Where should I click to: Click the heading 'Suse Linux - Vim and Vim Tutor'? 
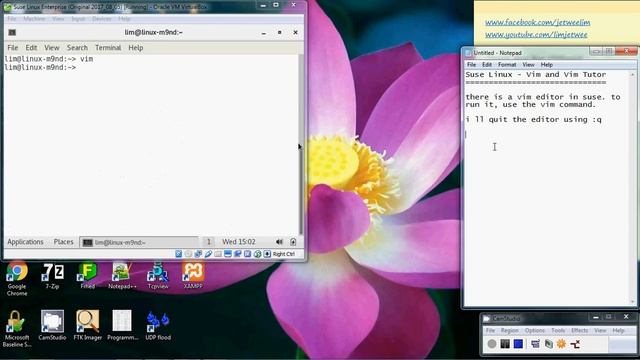pos(536,75)
